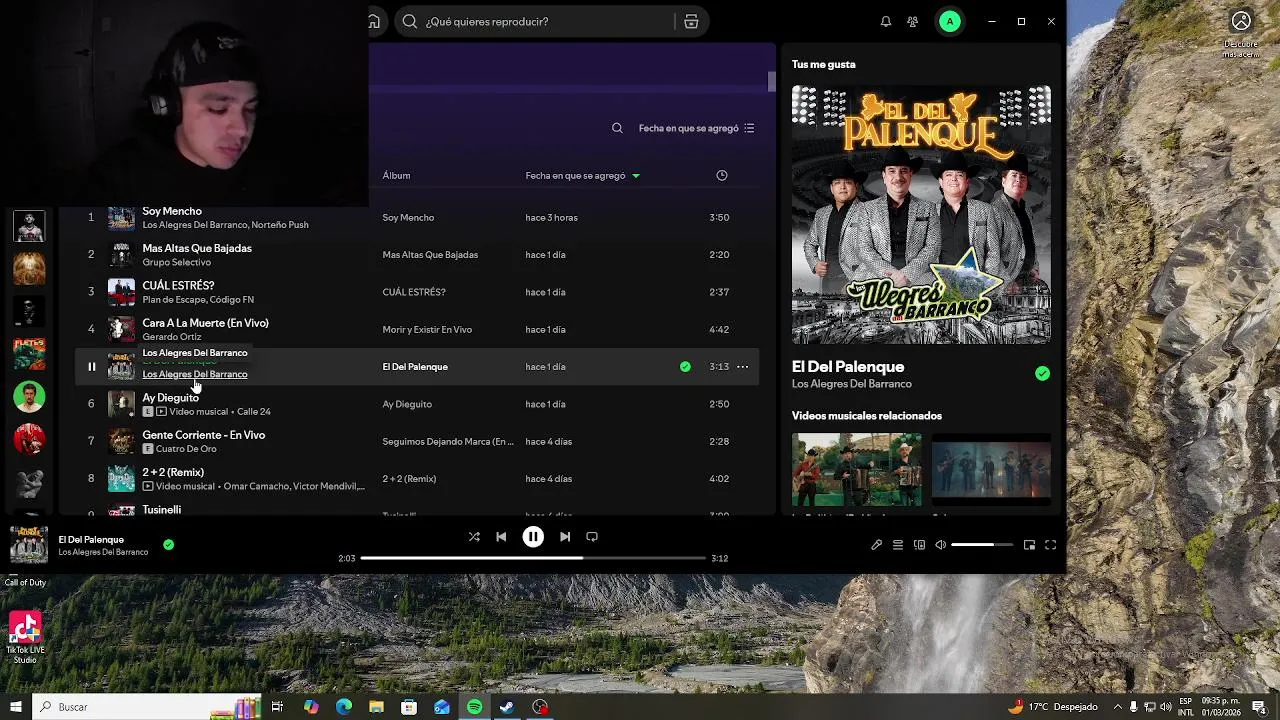Open the miniplayer icon
1280x720 pixels.
[x=1029, y=545]
